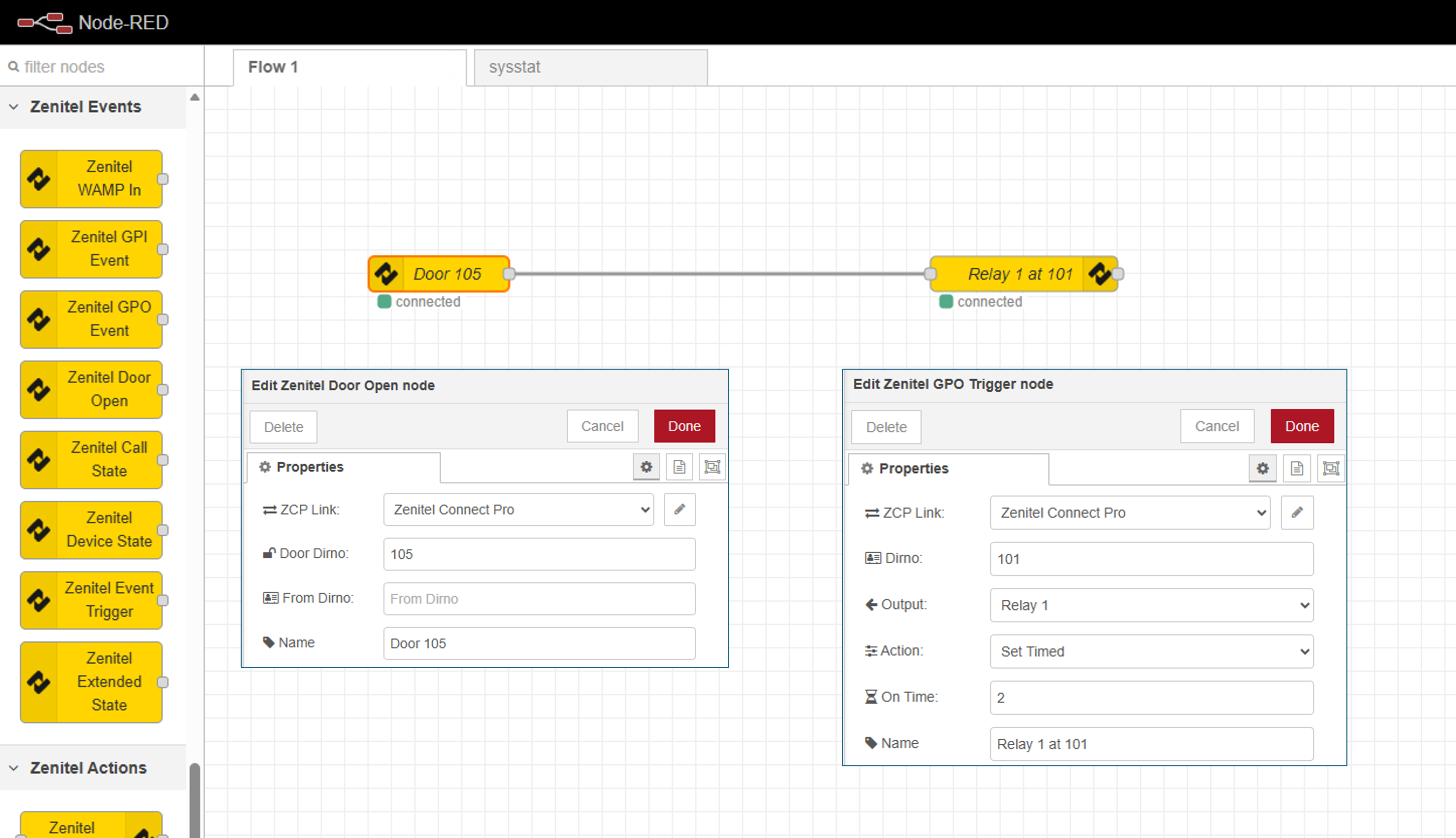Viewport: 1456px width, 838px height.
Task: Click the Zenitel Door Open palette node
Action: (x=91, y=389)
